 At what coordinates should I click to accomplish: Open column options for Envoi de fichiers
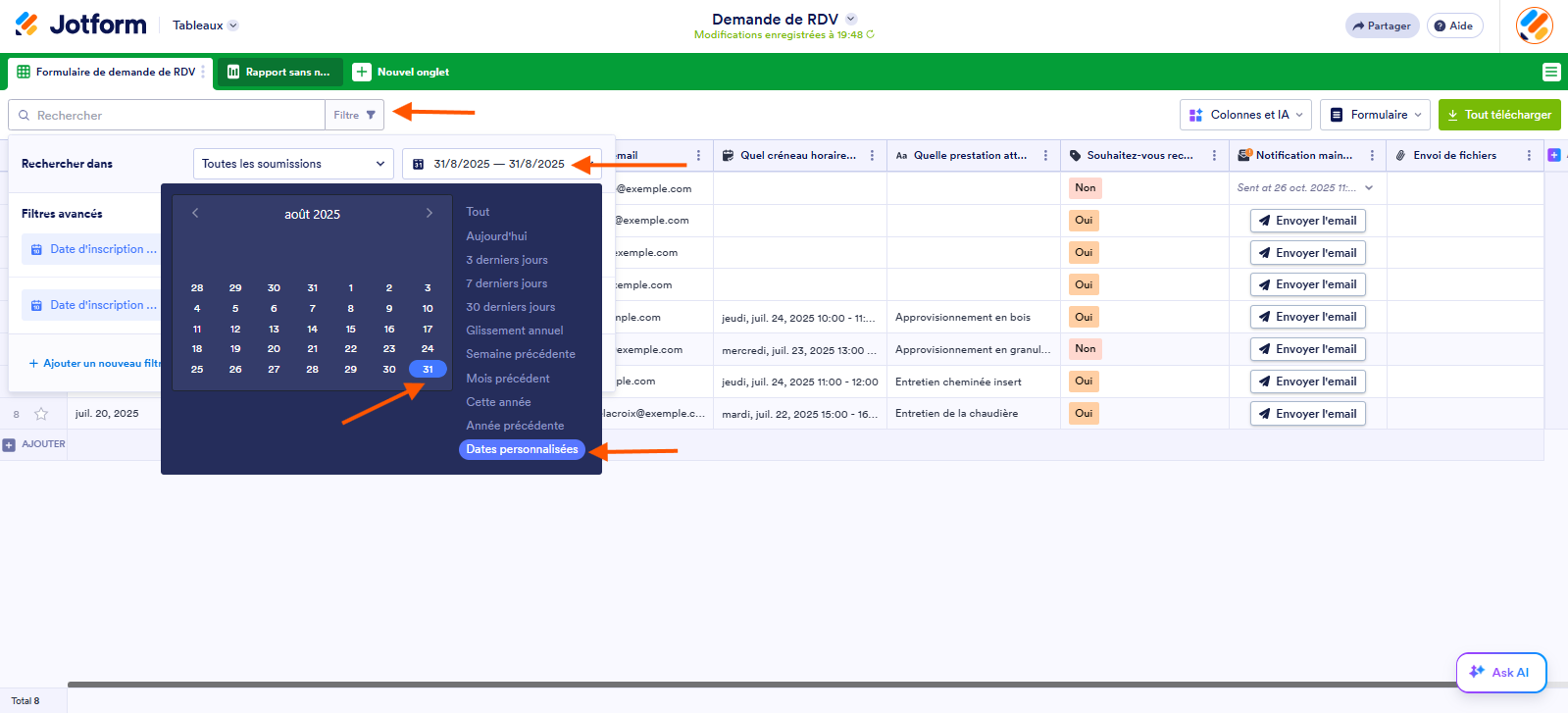click(1528, 155)
